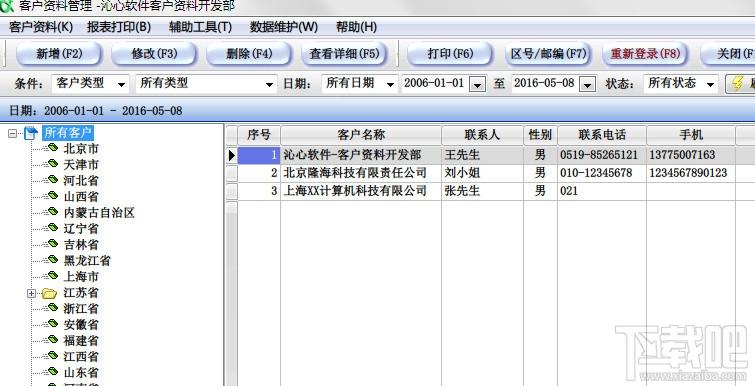Click the 打印(F6) button

coord(450,53)
